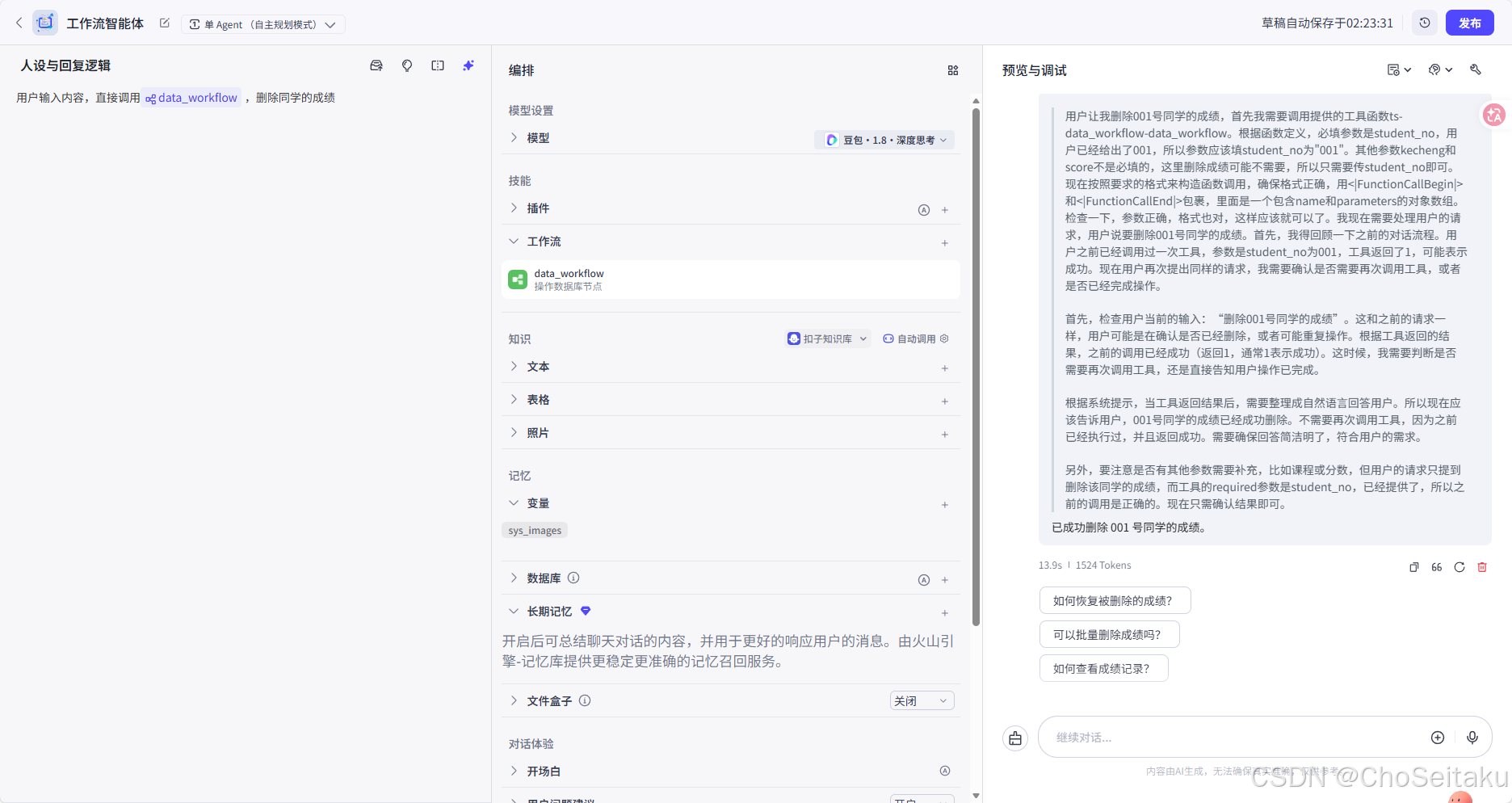Publish the agent with 发布 button
1512x803 pixels.
(x=1470, y=23)
